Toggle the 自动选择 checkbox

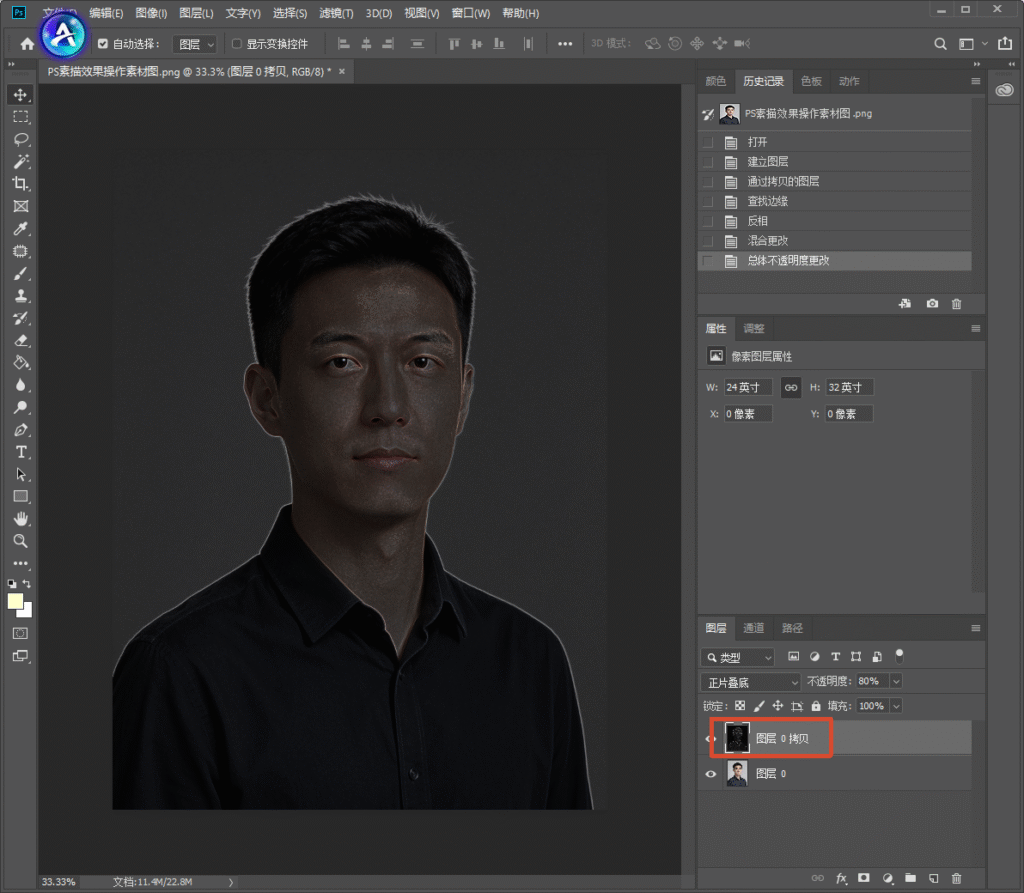pyautogui.click(x=103, y=44)
